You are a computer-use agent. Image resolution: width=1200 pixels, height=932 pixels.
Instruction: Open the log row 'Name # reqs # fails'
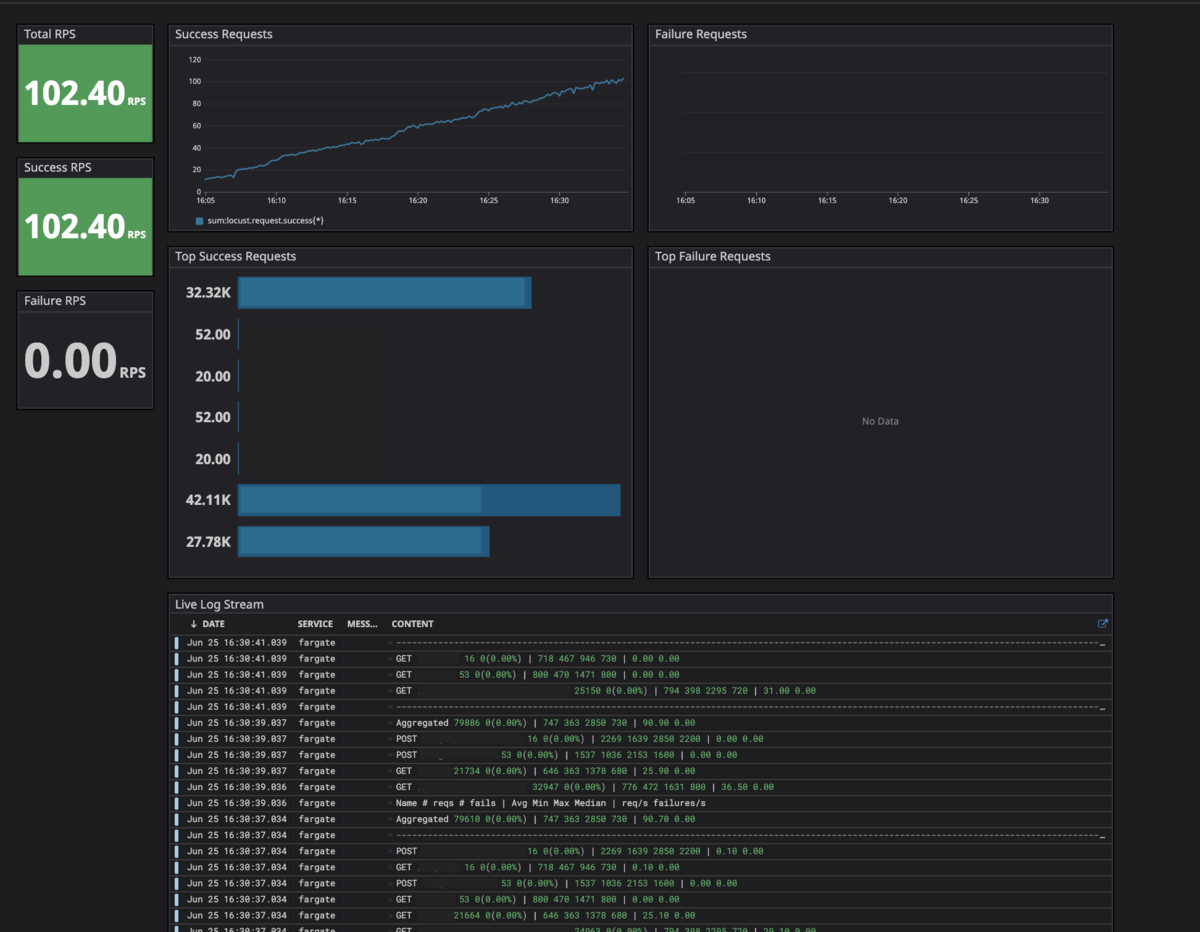640,803
